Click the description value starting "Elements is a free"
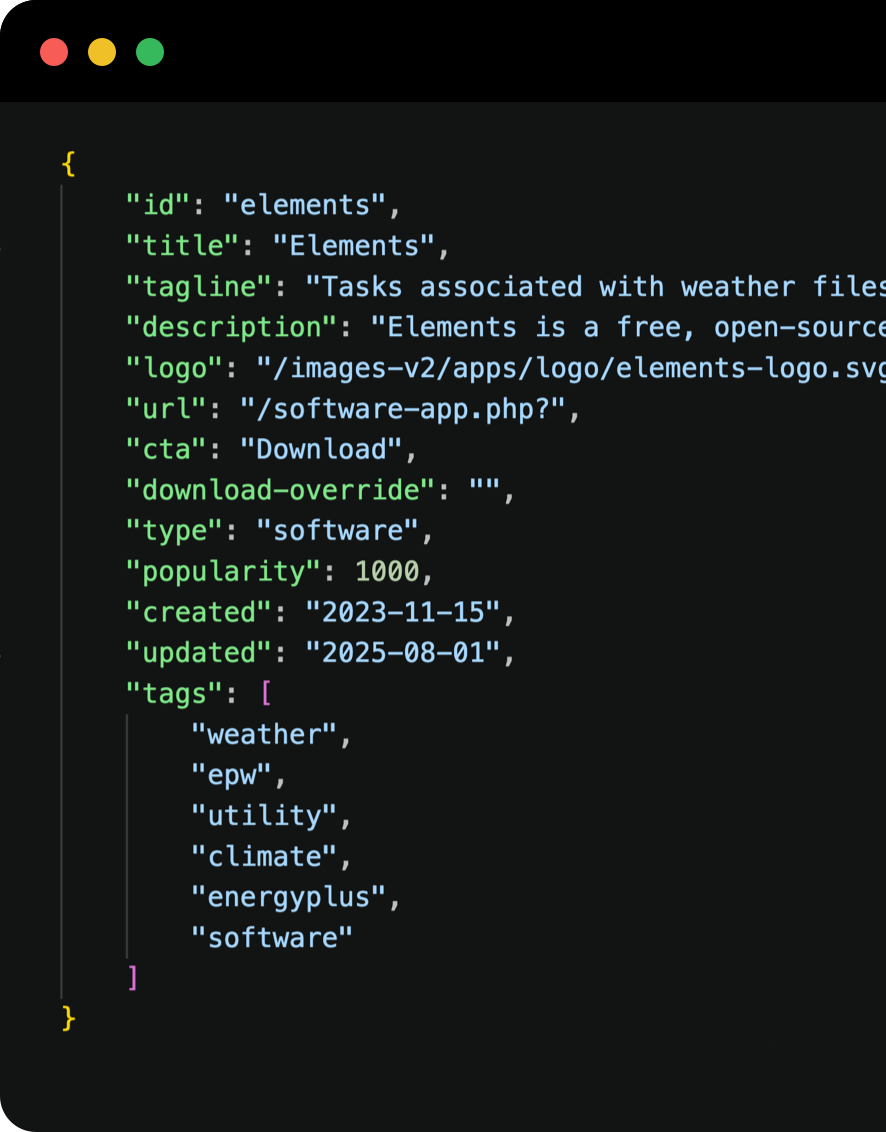This screenshot has width=886, height=1132. pos(628,327)
